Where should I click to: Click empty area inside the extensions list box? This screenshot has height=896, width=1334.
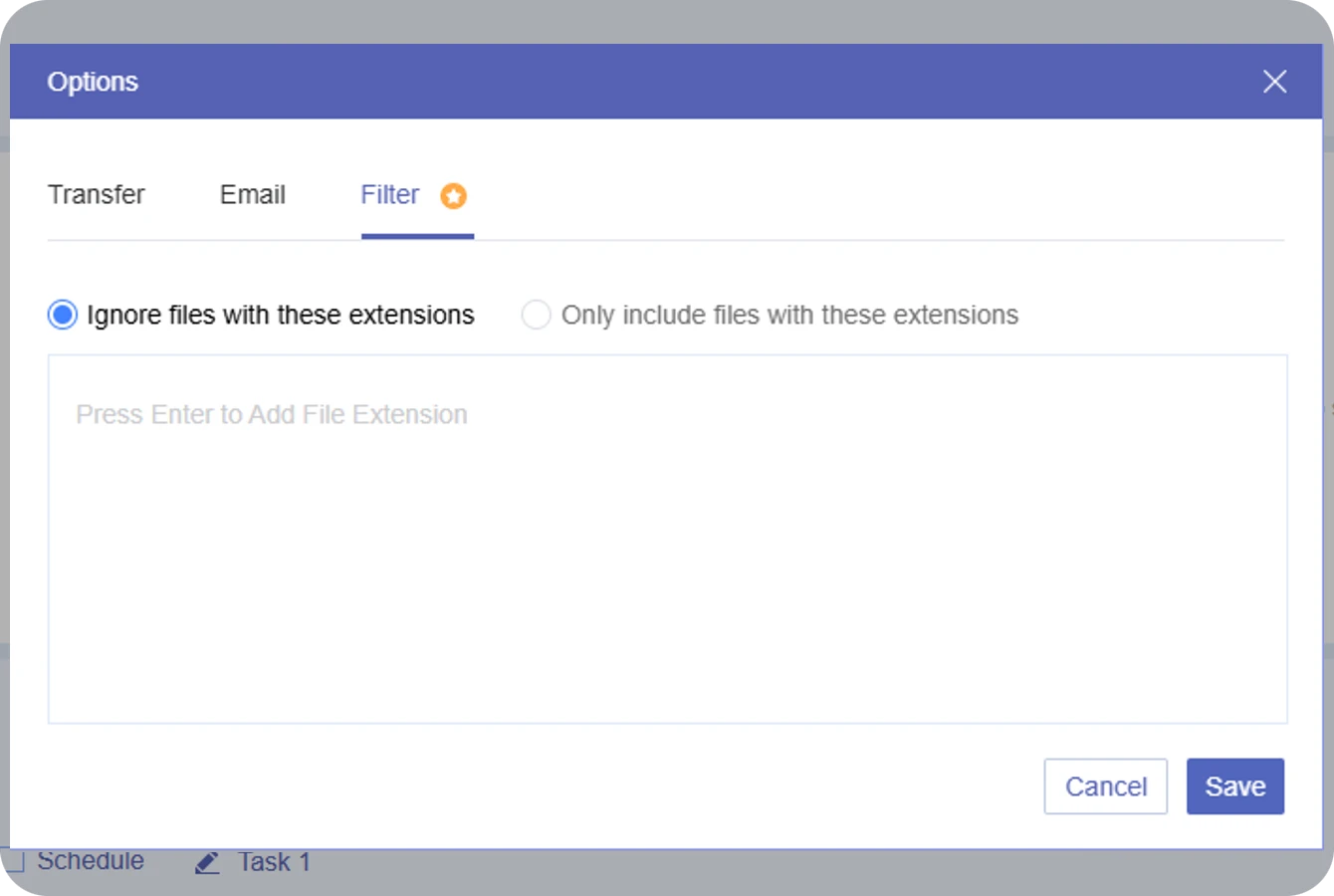tap(668, 587)
